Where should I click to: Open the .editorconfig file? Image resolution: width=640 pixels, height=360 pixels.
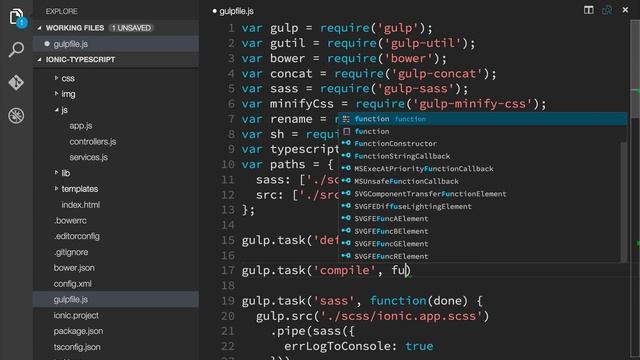coord(76,236)
